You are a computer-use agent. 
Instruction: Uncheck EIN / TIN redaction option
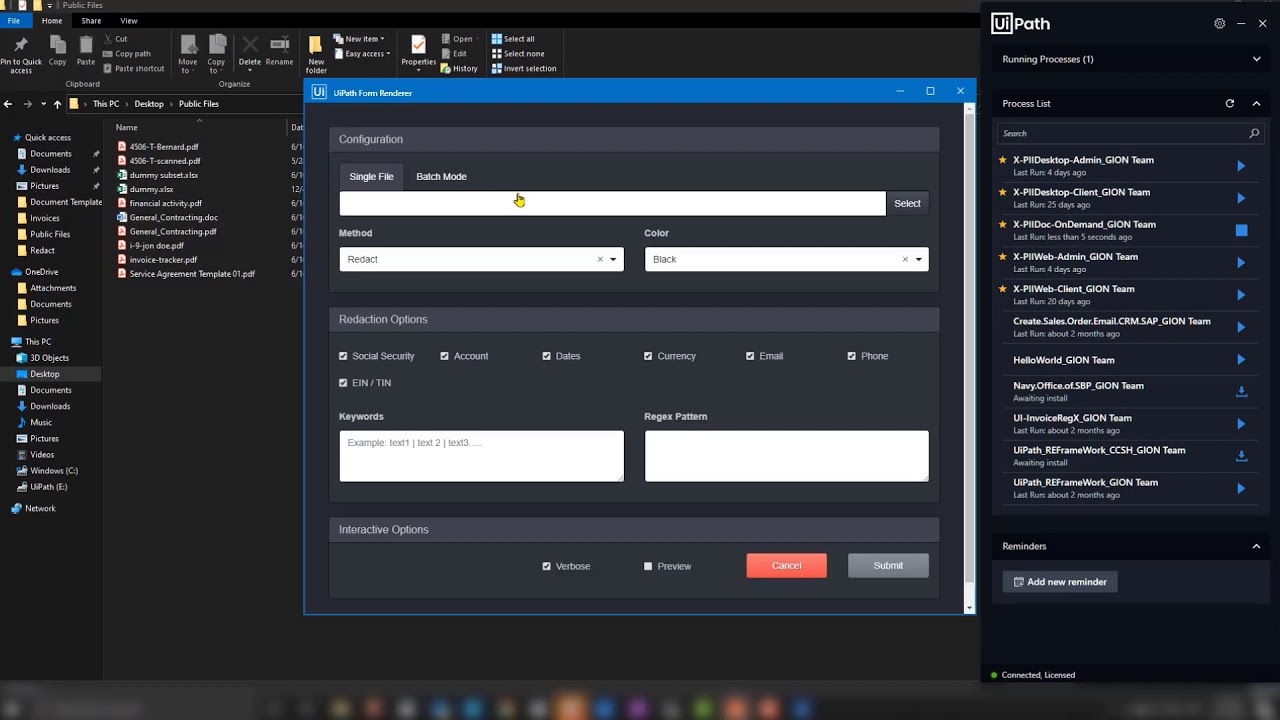[x=343, y=383]
